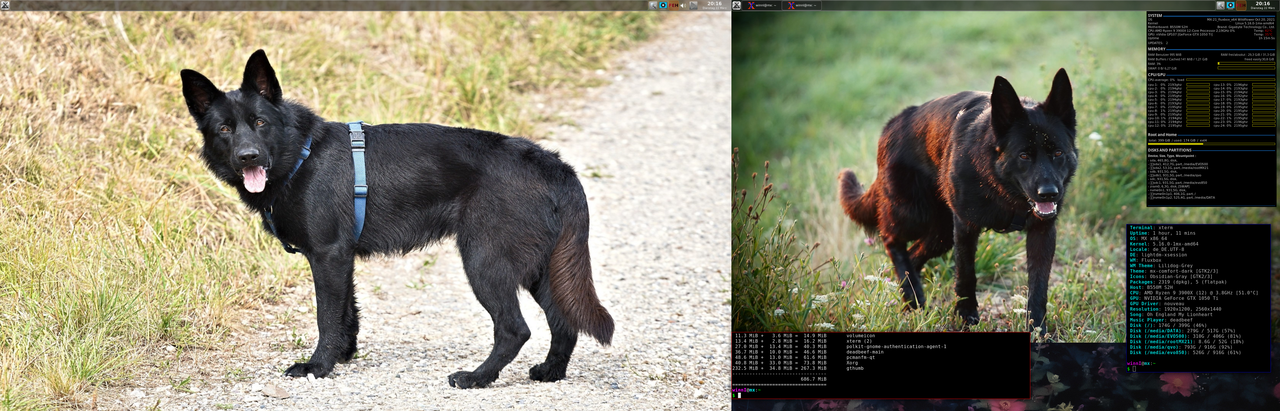Screen dimensions: 1280x411
Task: Click the RAM usage bar in Conky
Action: [1246, 63]
